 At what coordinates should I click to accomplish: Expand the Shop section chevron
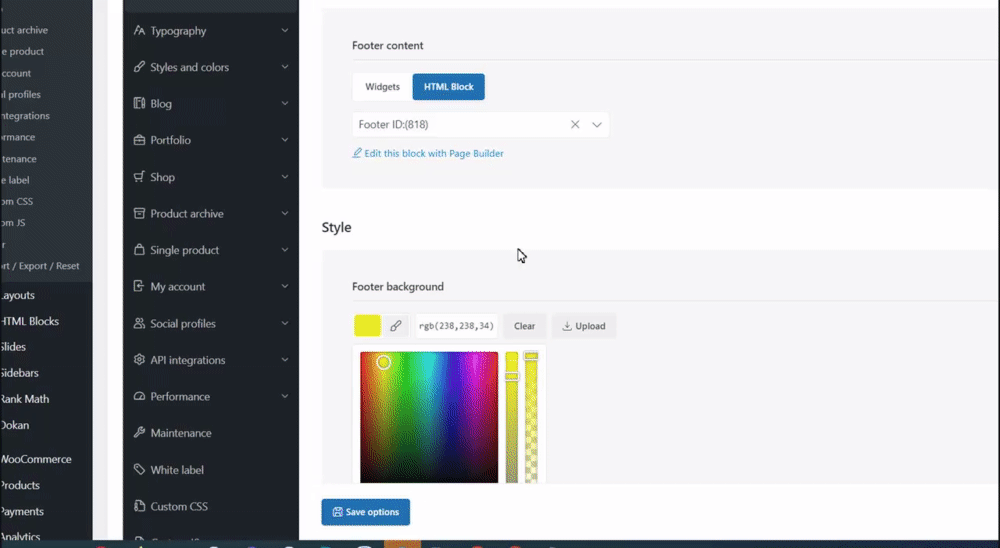(x=284, y=177)
